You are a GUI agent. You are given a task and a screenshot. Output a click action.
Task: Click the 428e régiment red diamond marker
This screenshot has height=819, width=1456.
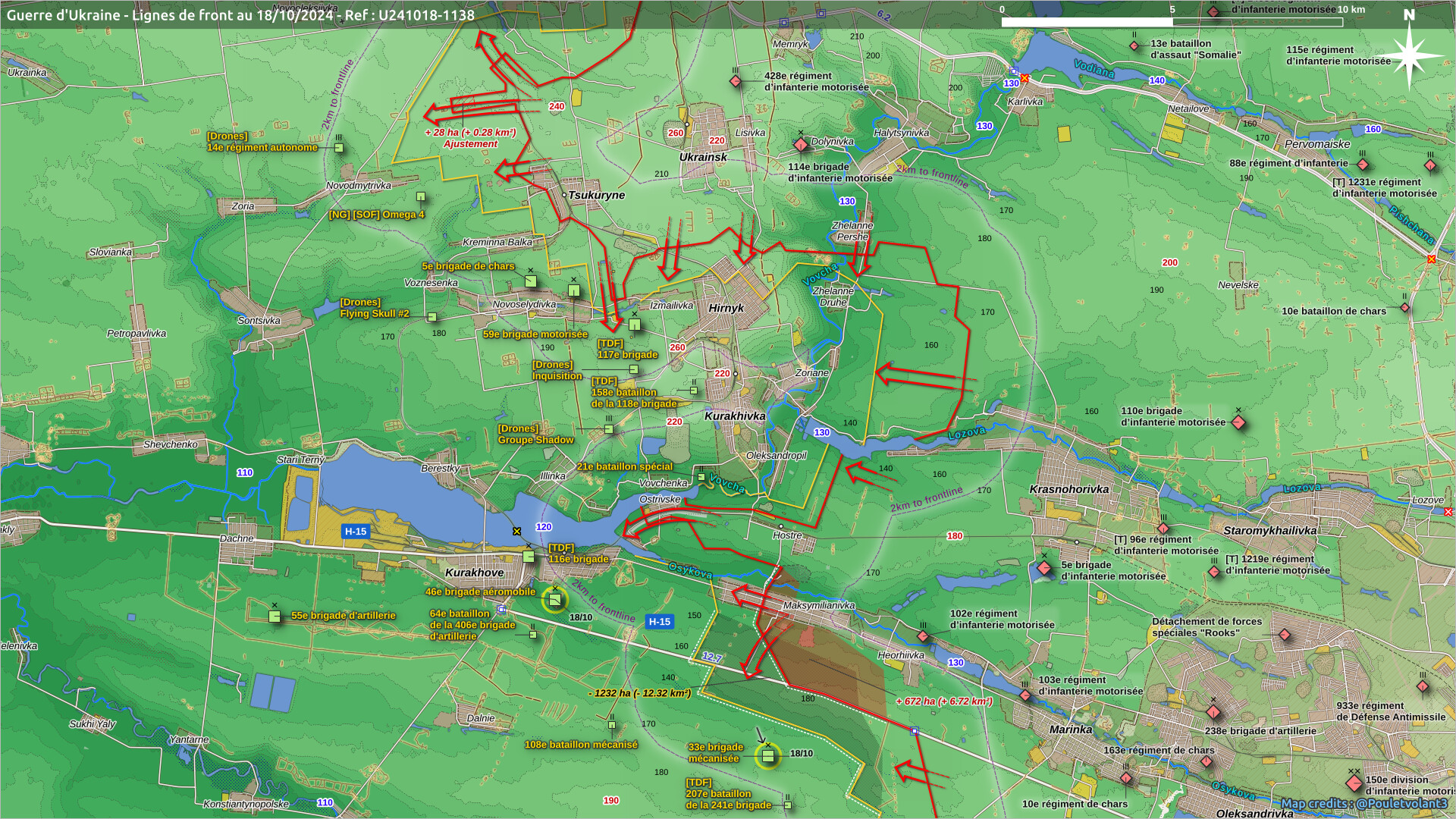click(736, 80)
